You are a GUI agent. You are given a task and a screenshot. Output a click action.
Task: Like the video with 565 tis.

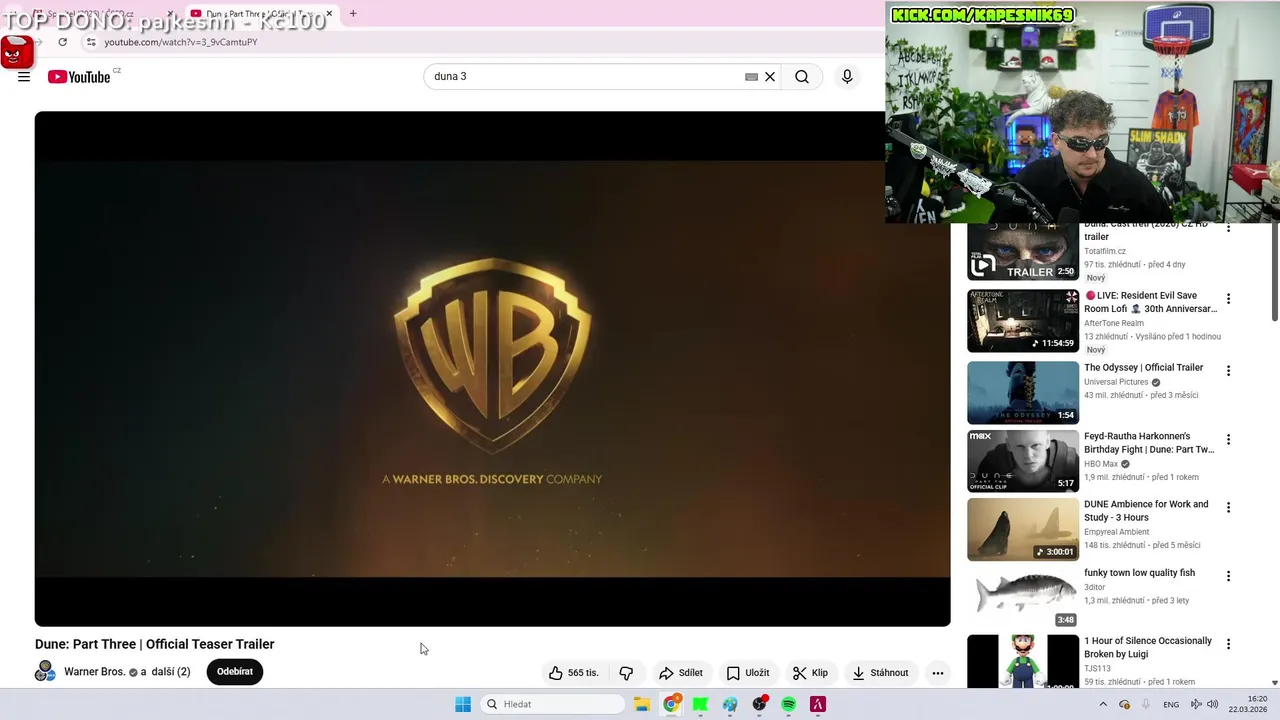click(x=573, y=673)
